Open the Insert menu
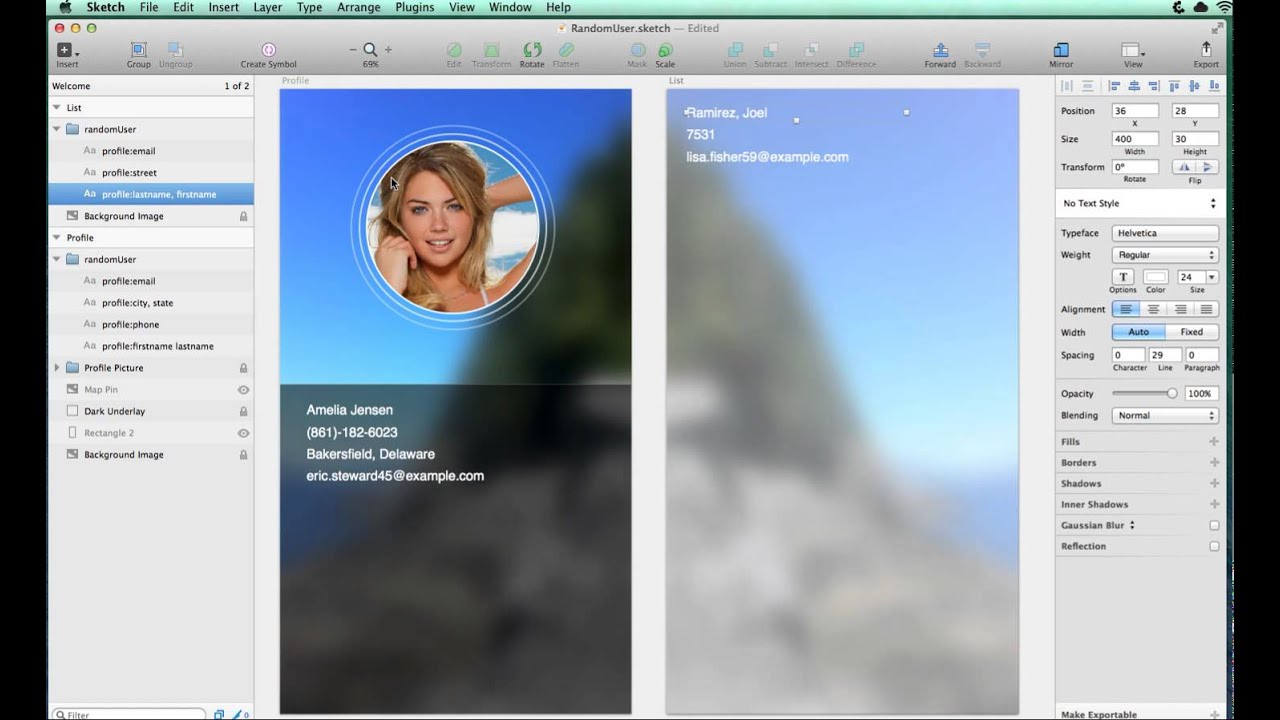This screenshot has width=1280, height=720. pyautogui.click(x=223, y=7)
